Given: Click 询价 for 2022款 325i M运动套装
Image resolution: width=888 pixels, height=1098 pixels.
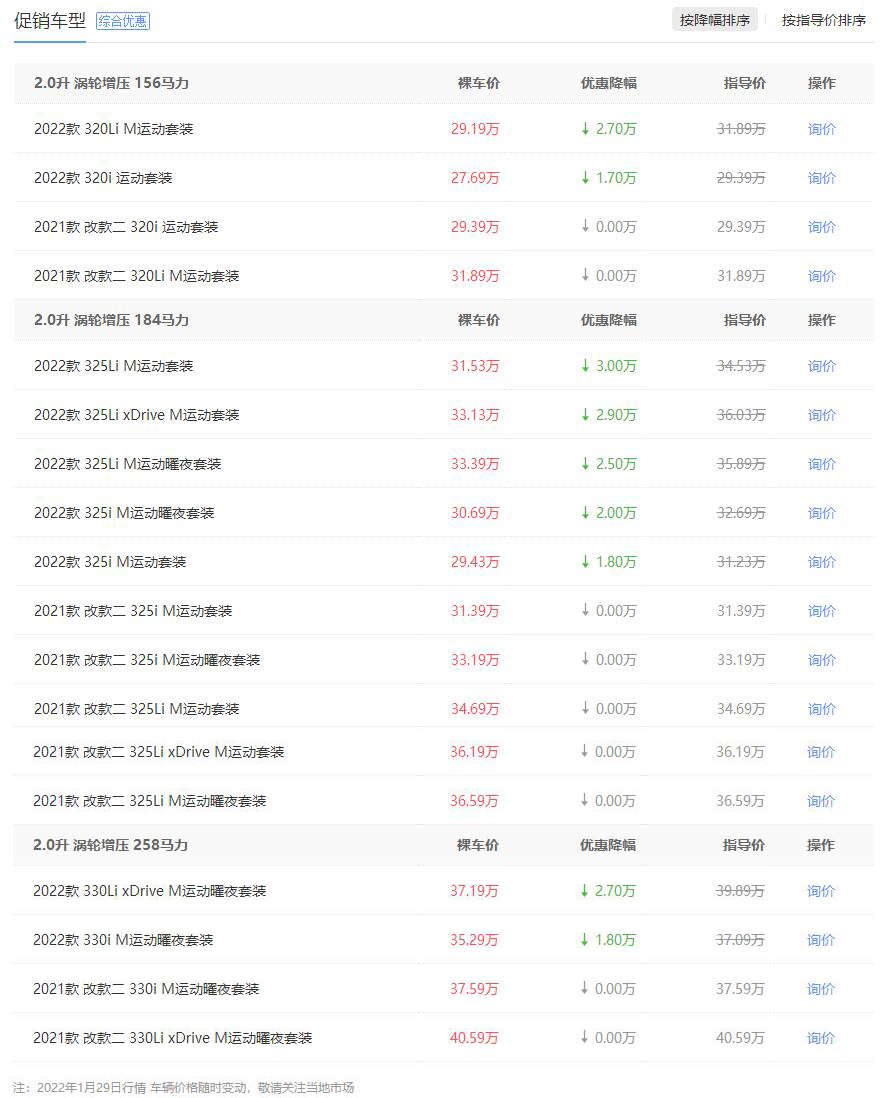Looking at the screenshot, I should point(821,562).
